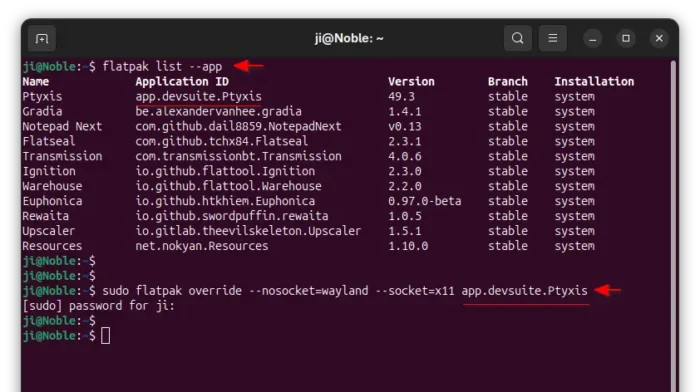Click the window title 'ji@Noble: ~'
The height and width of the screenshot is (392, 700).
coord(349,38)
